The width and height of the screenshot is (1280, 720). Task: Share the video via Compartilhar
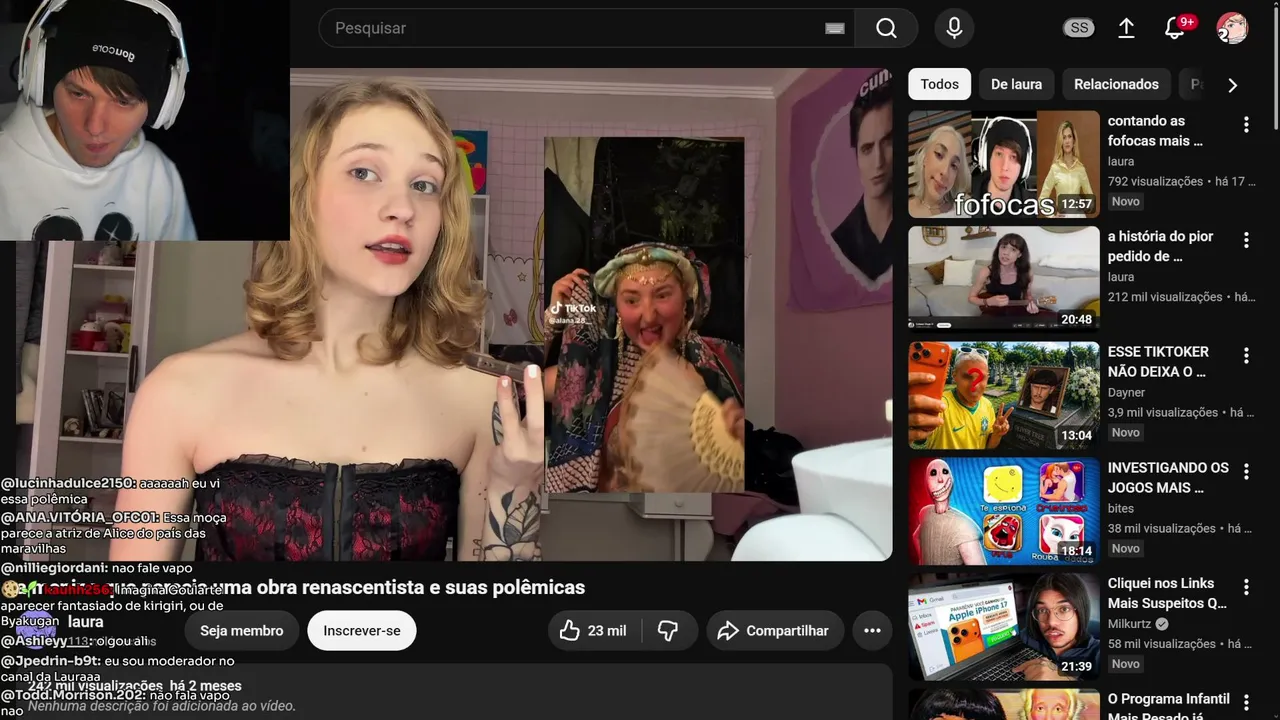click(775, 630)
